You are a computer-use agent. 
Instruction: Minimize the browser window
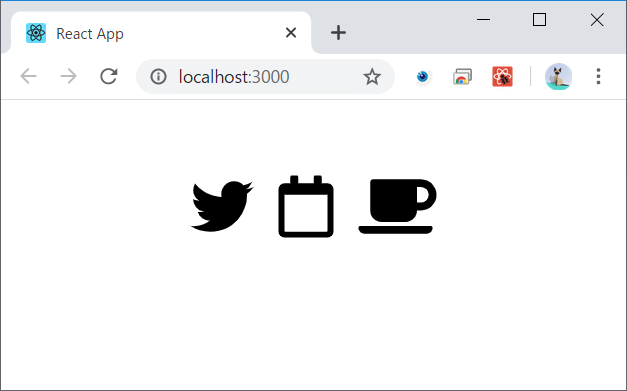[483, 19]
